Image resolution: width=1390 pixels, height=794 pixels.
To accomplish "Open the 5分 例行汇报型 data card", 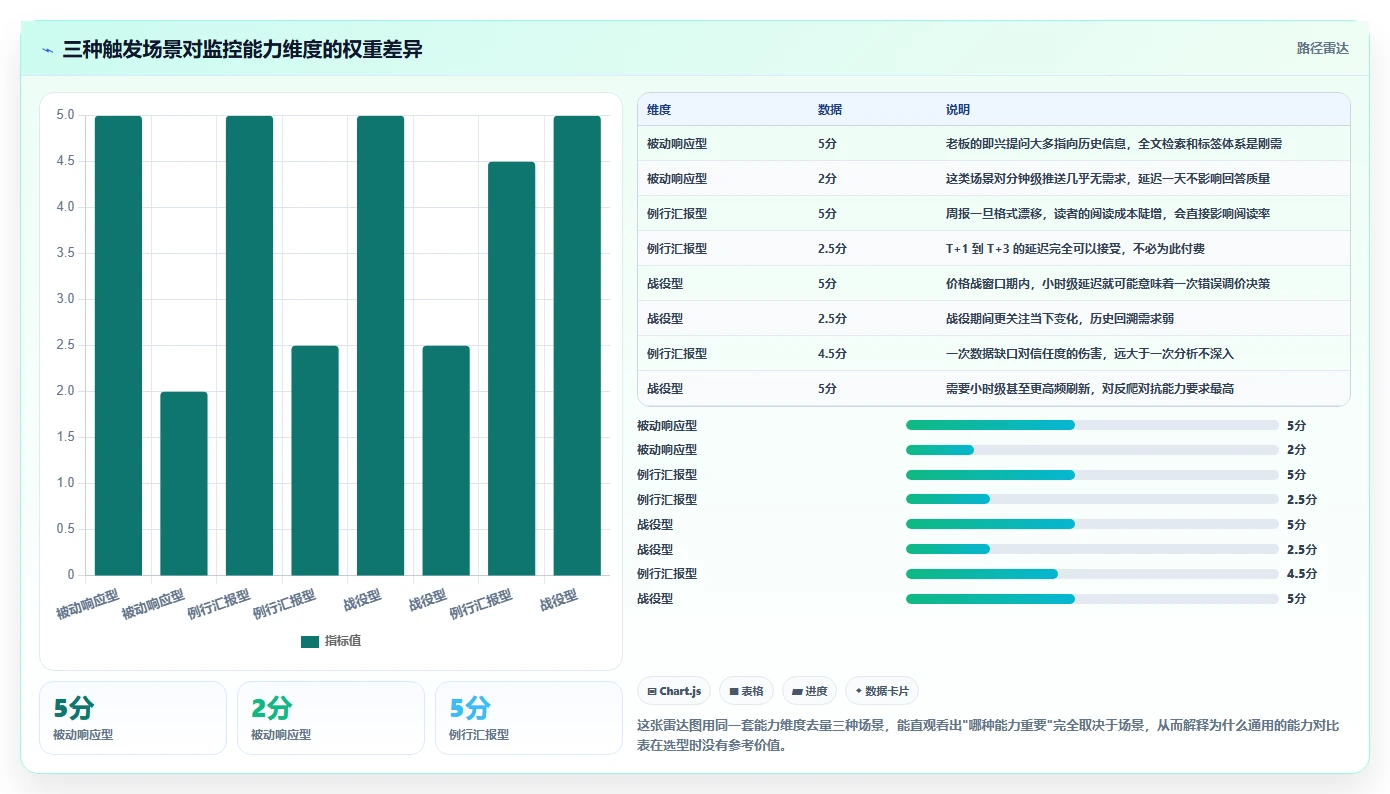I will click(x=529, y=717).
